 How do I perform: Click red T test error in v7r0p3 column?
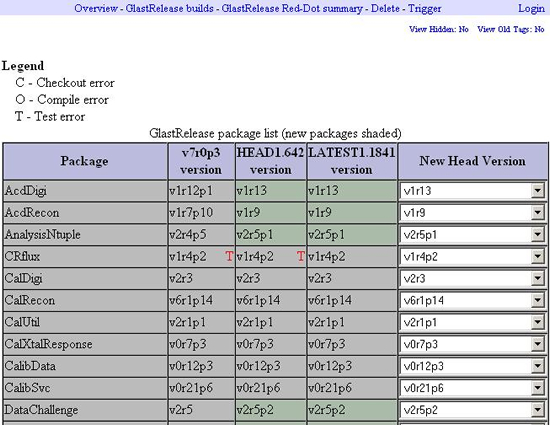[x=229, y=256]
